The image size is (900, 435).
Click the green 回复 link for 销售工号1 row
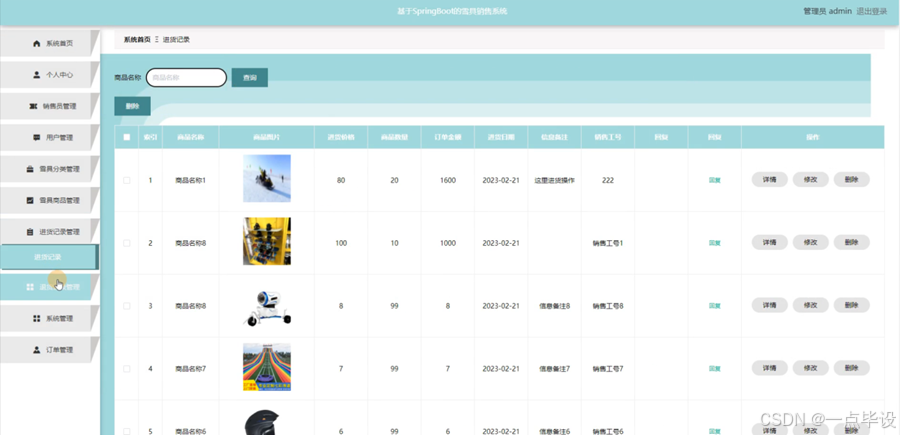715,243
